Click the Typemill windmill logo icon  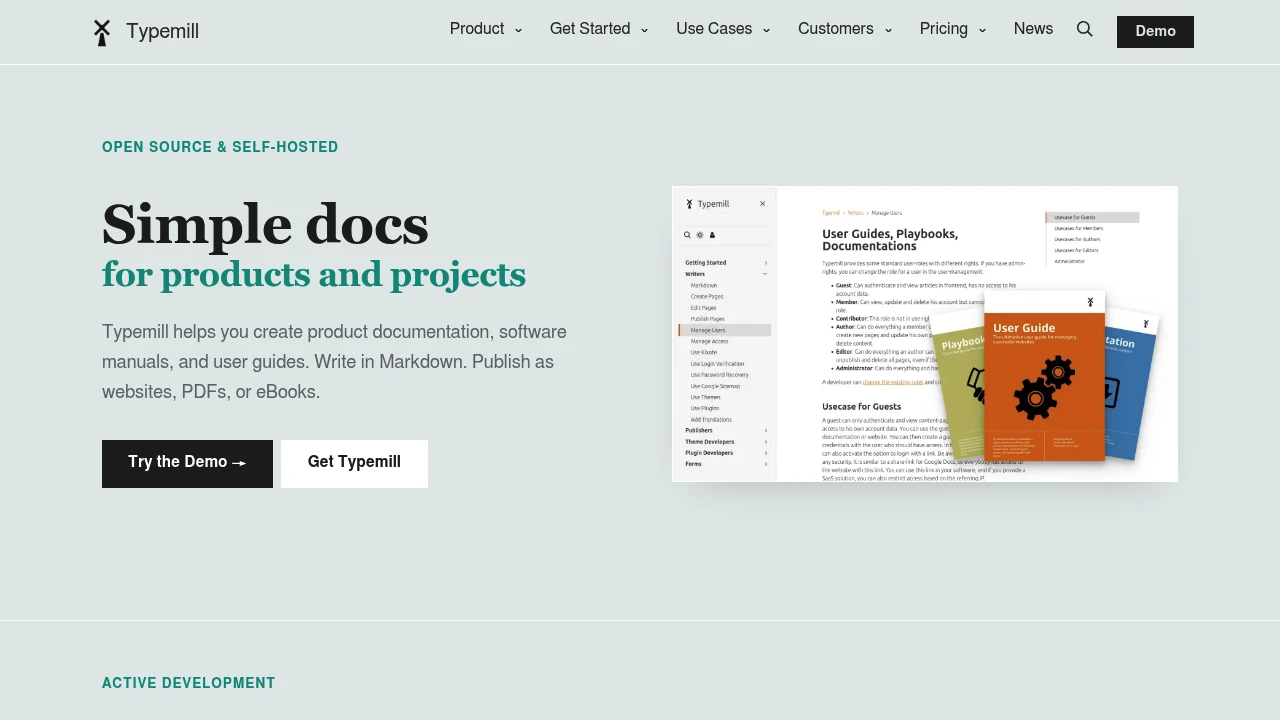[x=102, y=32]
